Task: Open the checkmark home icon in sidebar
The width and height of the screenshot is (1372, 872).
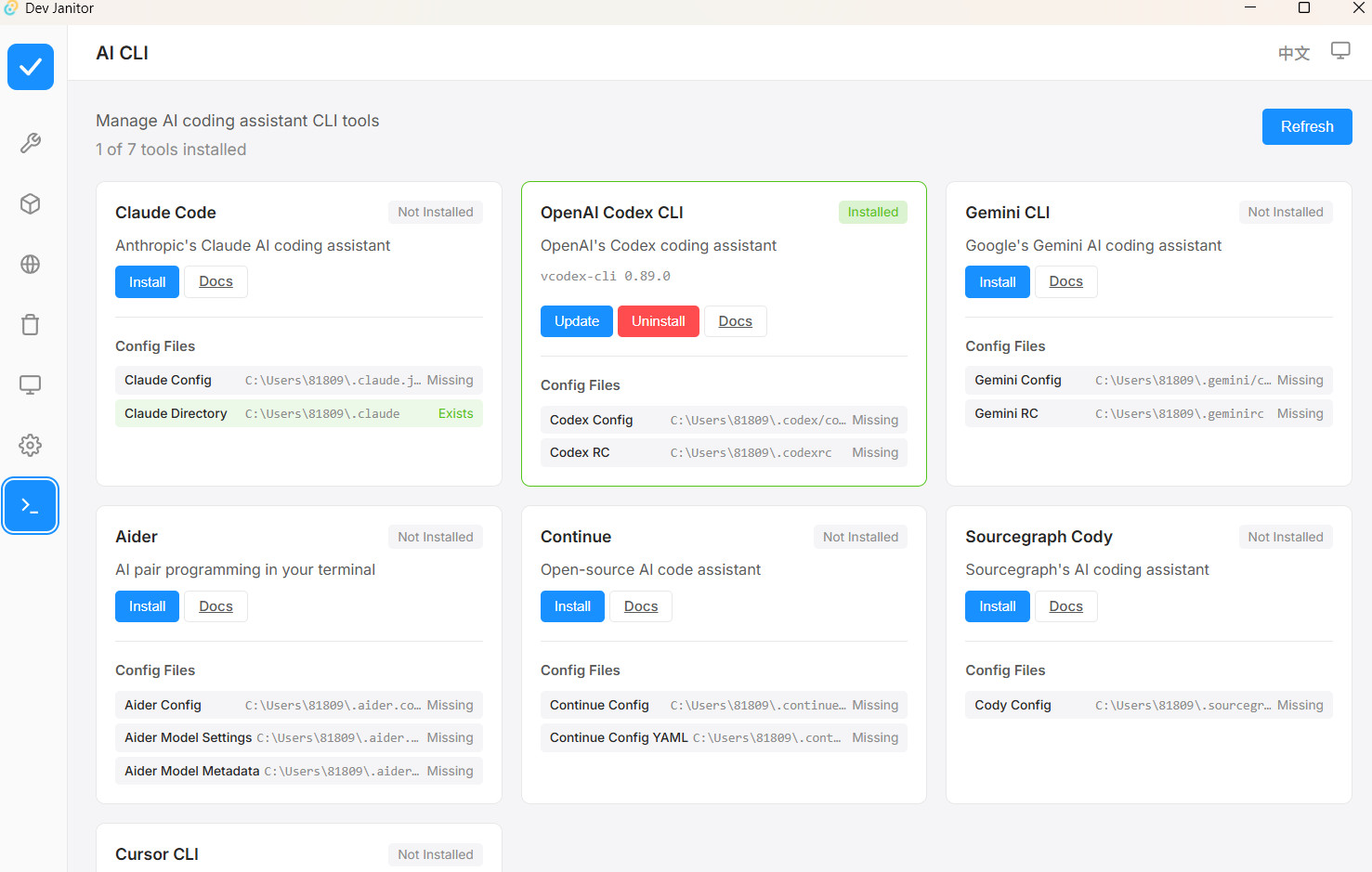Action: click(x=31, y=67)
